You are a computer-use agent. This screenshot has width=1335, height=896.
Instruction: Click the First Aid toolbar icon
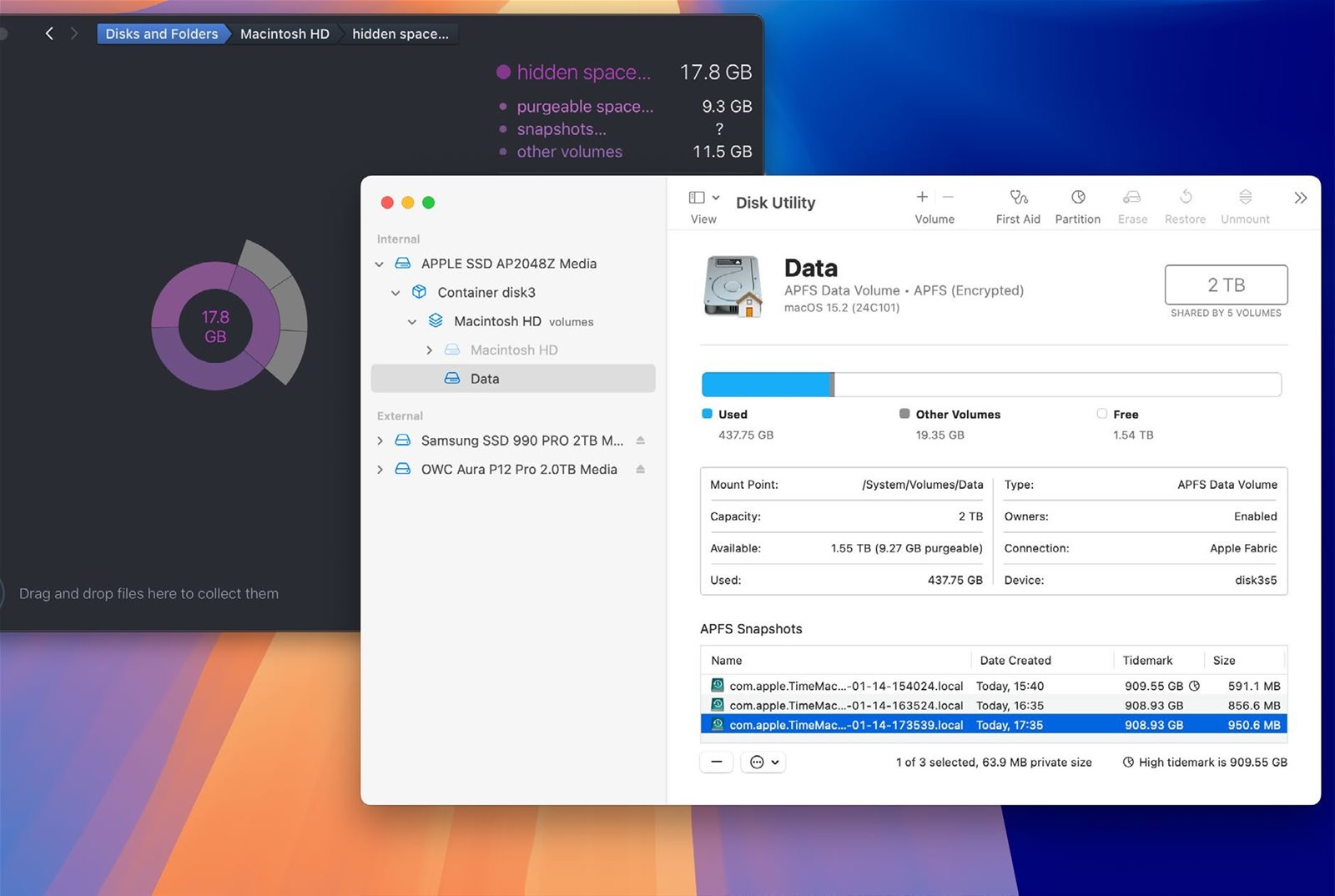pyautogui.click(x=1018, y=197)
